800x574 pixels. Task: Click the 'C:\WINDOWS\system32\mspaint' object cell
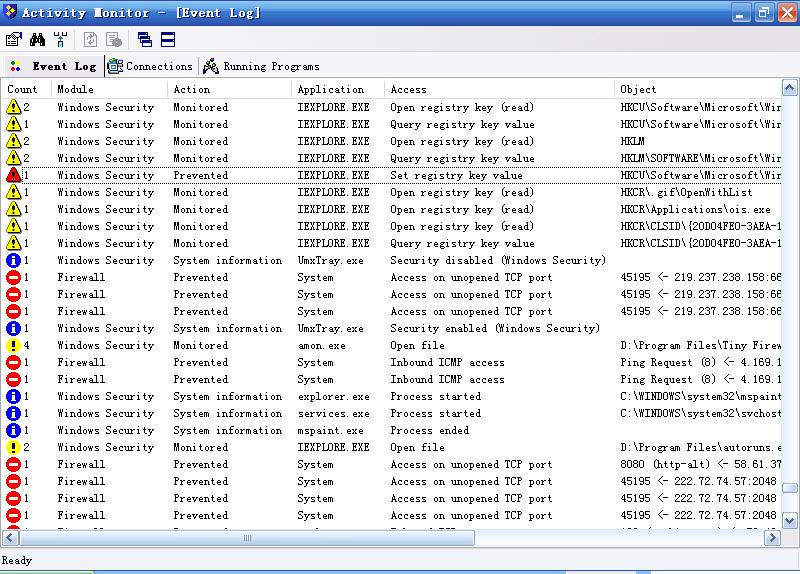700,396
